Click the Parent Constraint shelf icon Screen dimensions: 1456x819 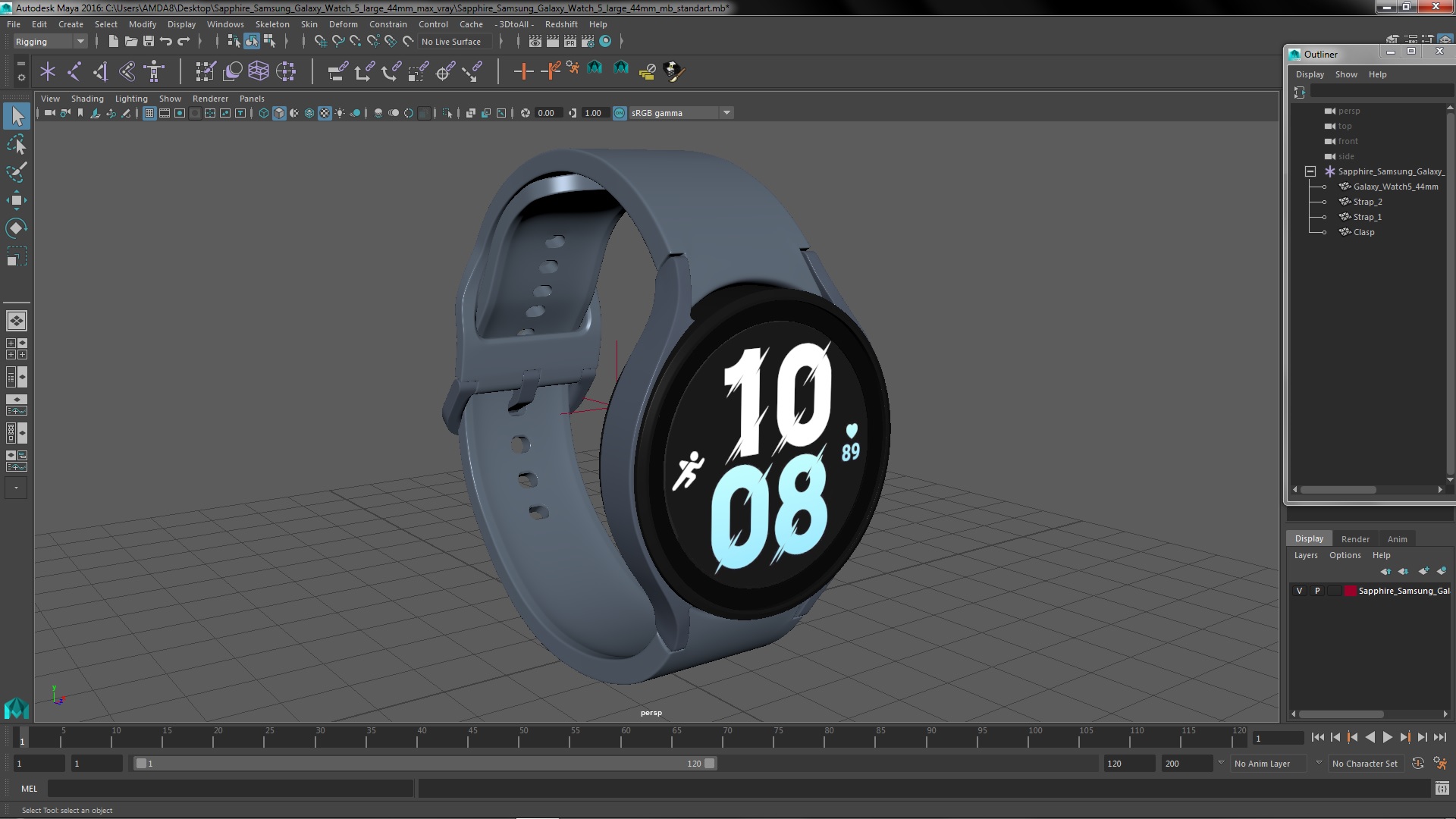337,72
